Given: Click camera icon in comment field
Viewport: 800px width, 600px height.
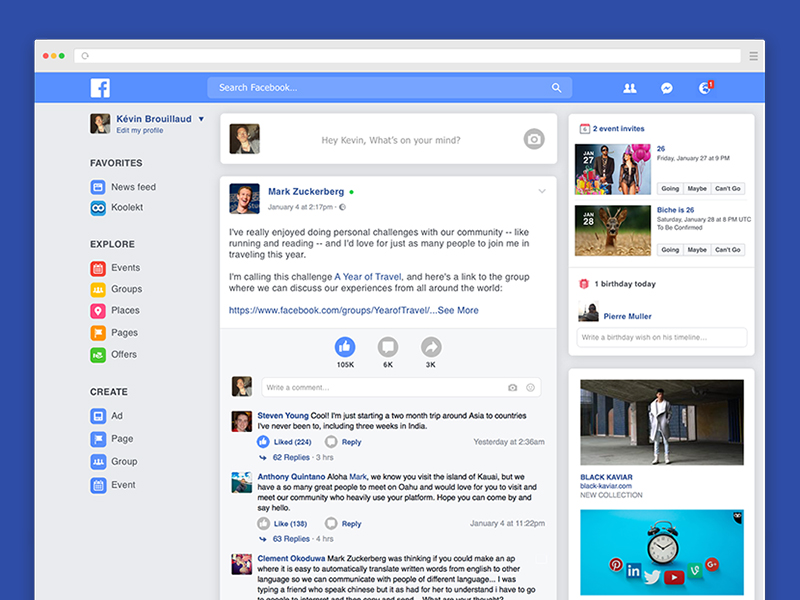Looking at the screenshot, I should [x=512, y=388].
